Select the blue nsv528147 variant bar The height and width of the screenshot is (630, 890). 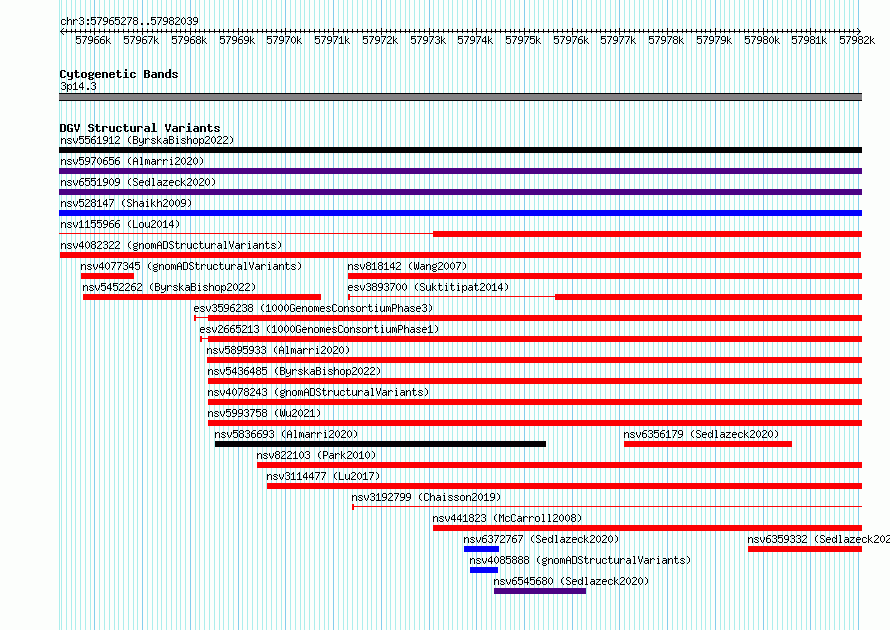click(460, 213)
